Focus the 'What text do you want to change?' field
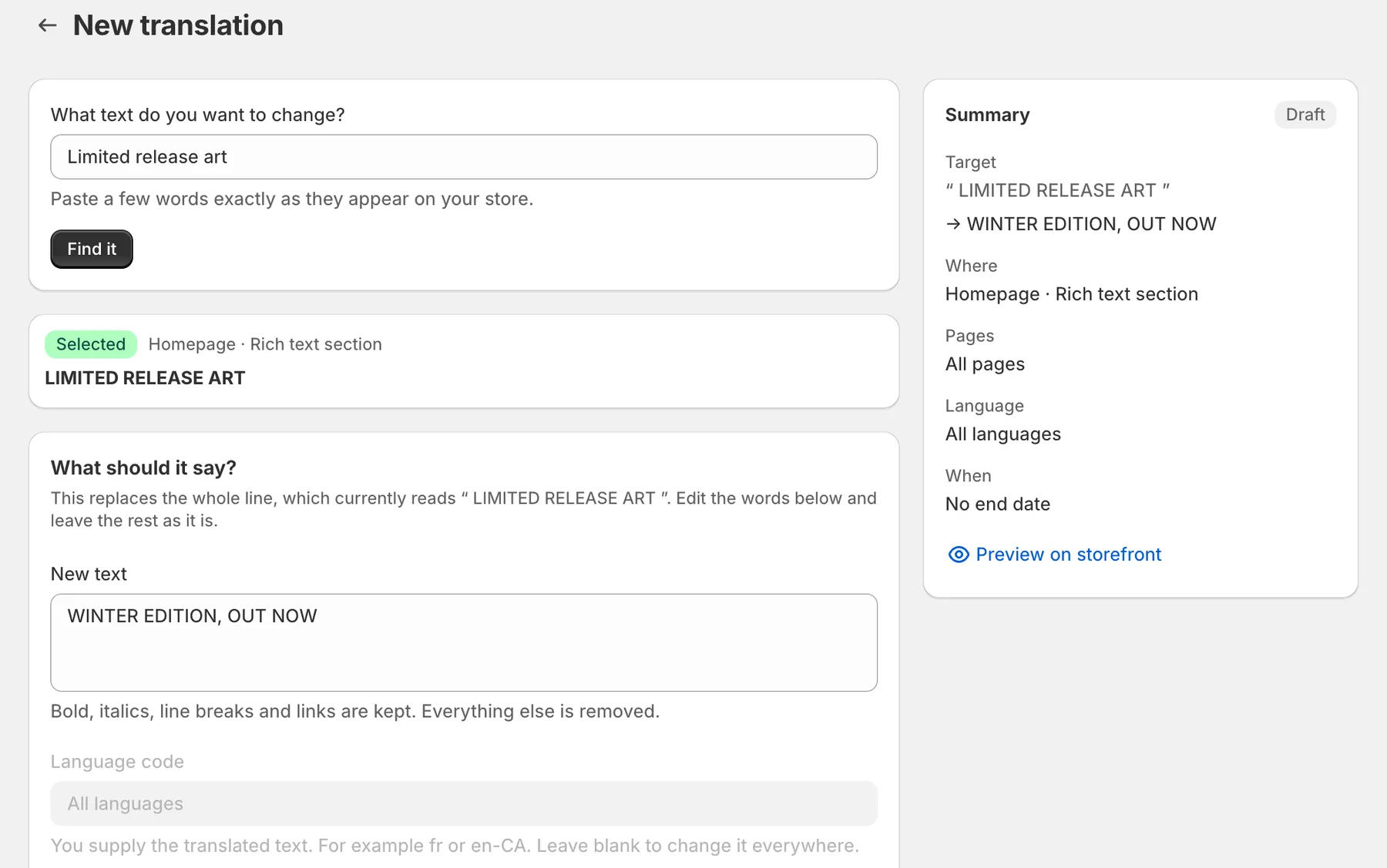 point(464,157)
